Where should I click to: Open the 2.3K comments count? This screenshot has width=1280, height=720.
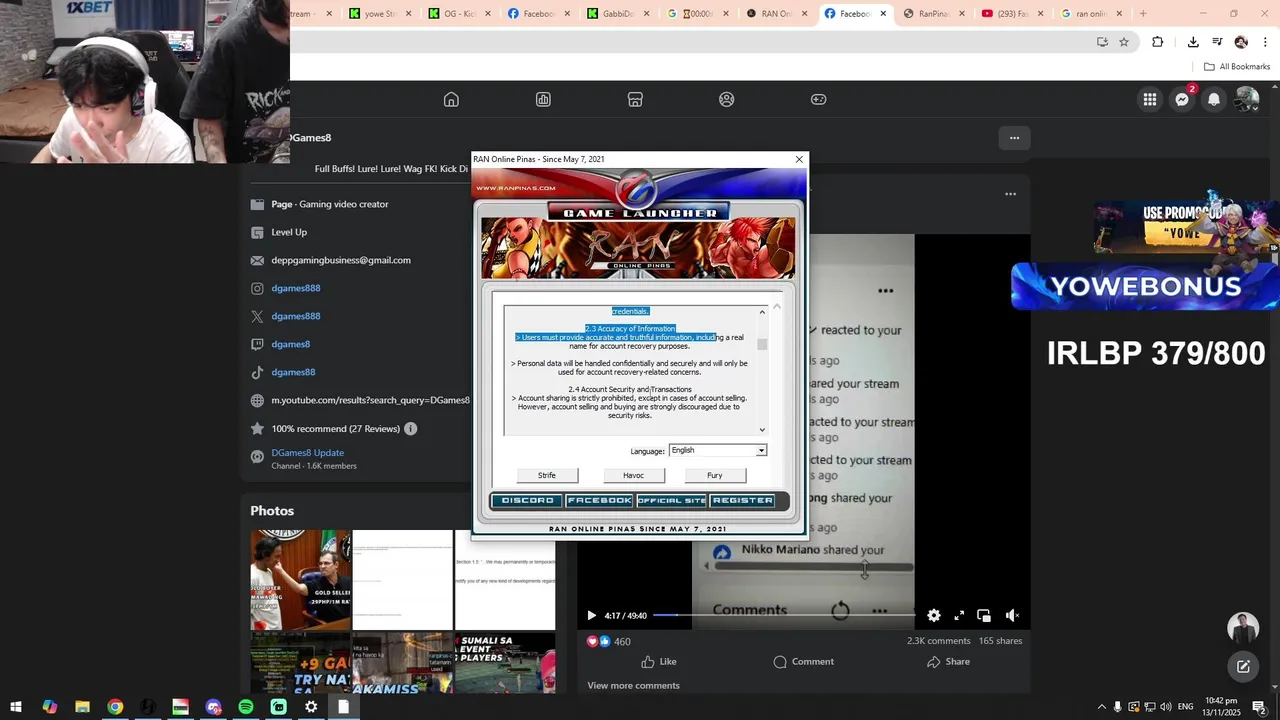click(938, 641)
